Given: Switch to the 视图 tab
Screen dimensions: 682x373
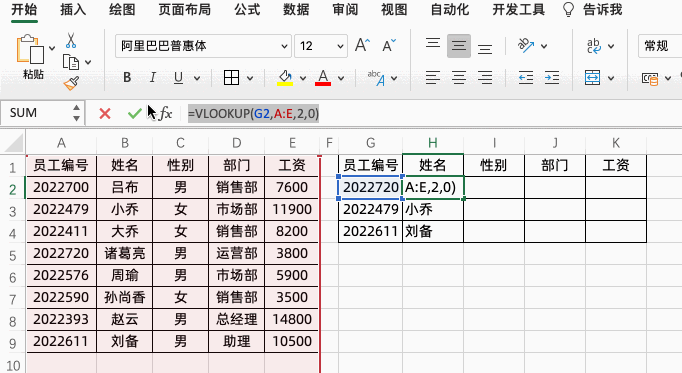Looking at the screenshot, I should (x=394, y=10).
